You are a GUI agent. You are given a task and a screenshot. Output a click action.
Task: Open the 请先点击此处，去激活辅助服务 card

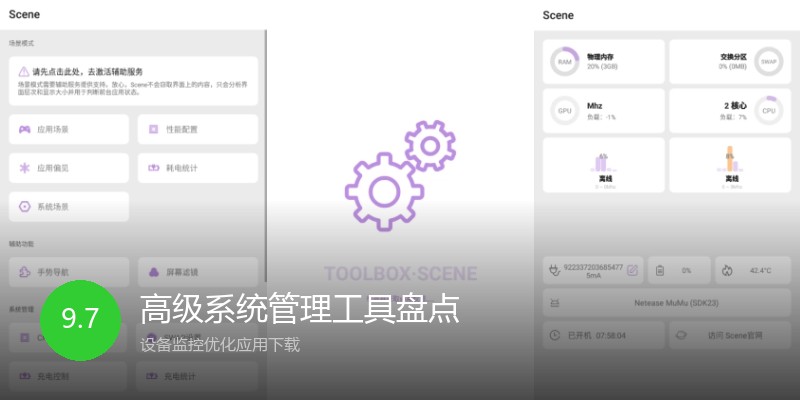[x=133, y=81]
